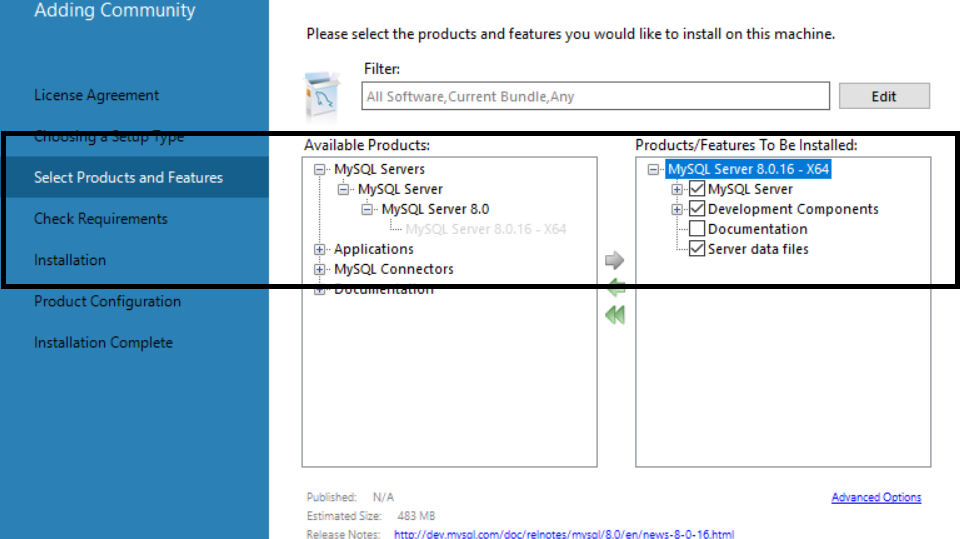The width and height of the screenshot is (963, 539).
Task: Click the Estimated Size 483 MB value
Action: coord(416,516)
